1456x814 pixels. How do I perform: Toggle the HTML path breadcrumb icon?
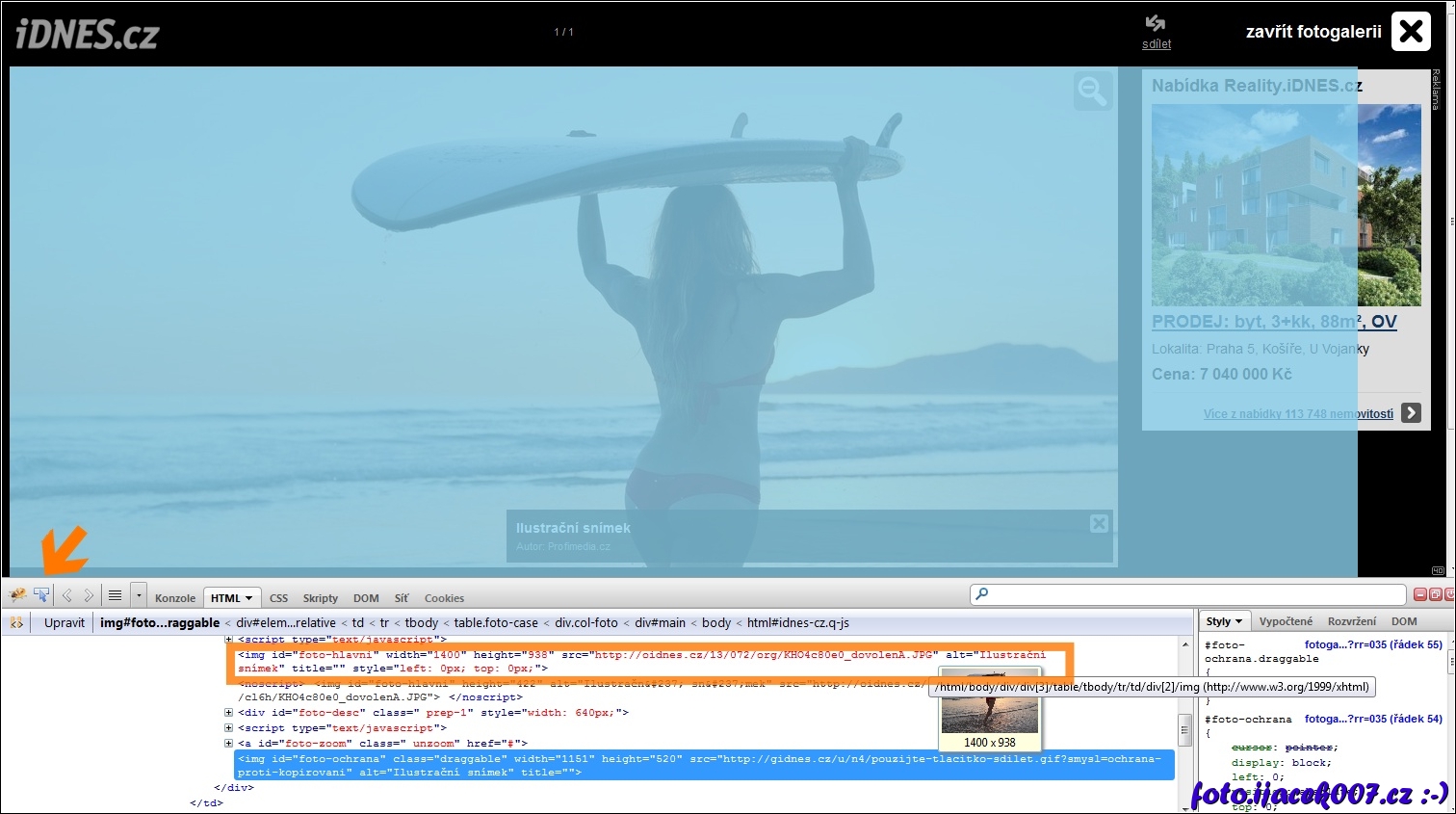[16, 623]
